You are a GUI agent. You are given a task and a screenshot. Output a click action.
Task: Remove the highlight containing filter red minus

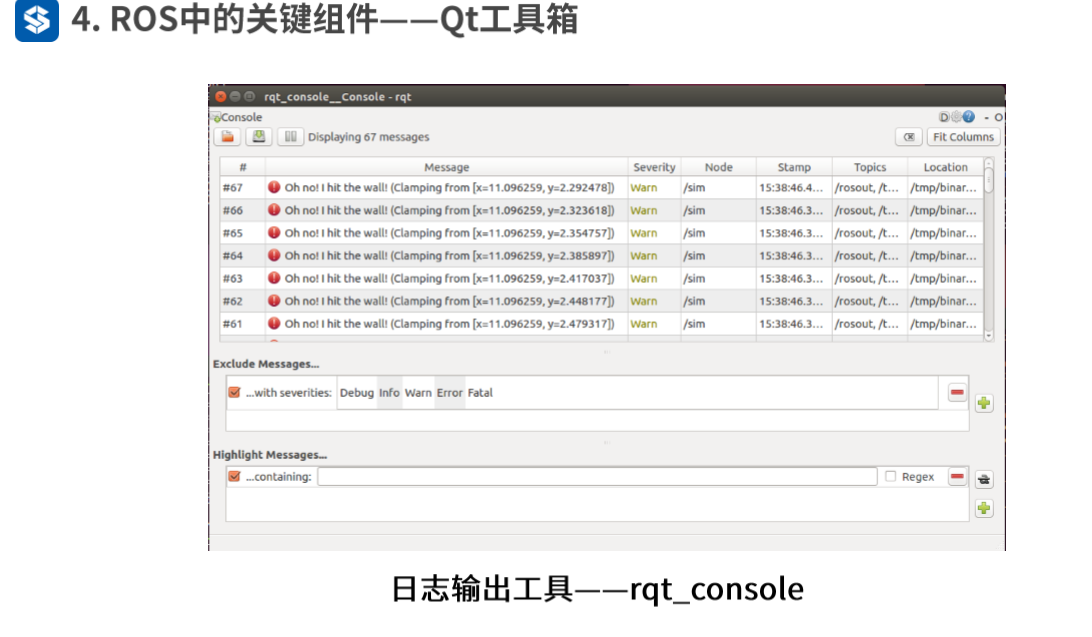tap(957, 477)
